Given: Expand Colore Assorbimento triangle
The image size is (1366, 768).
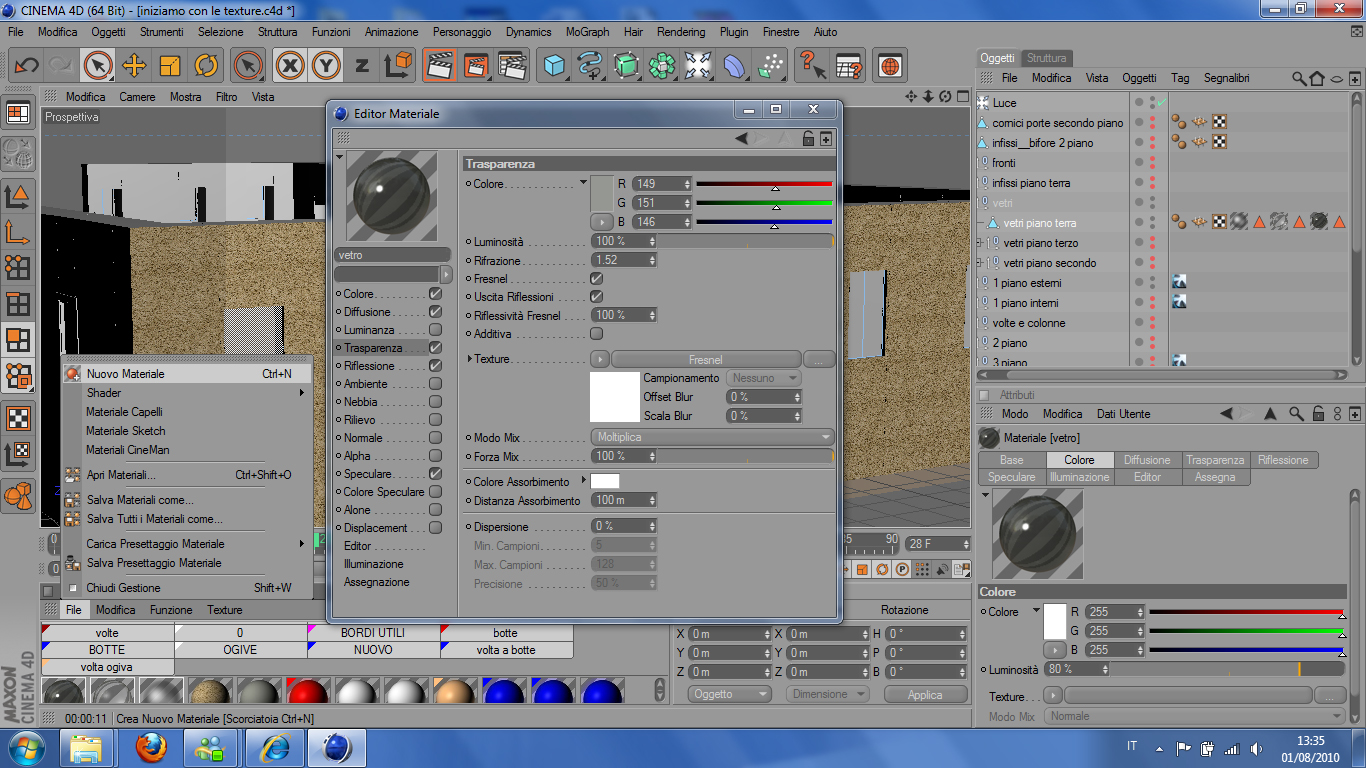Looking at the screenshot, I should point(583,481).
